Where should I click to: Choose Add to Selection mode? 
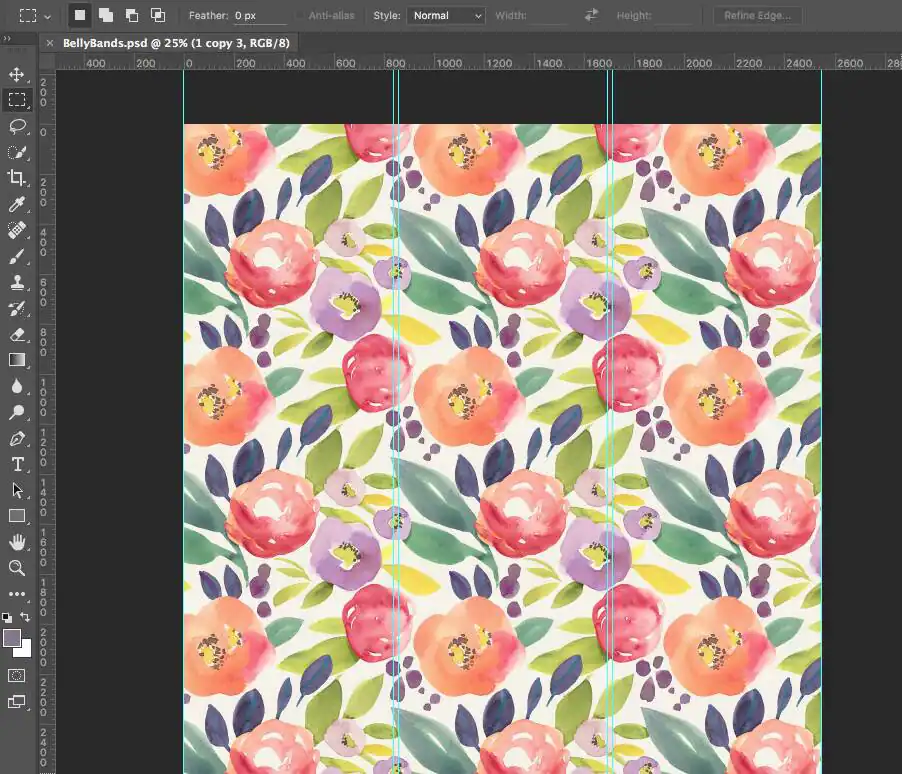point(106,16)
